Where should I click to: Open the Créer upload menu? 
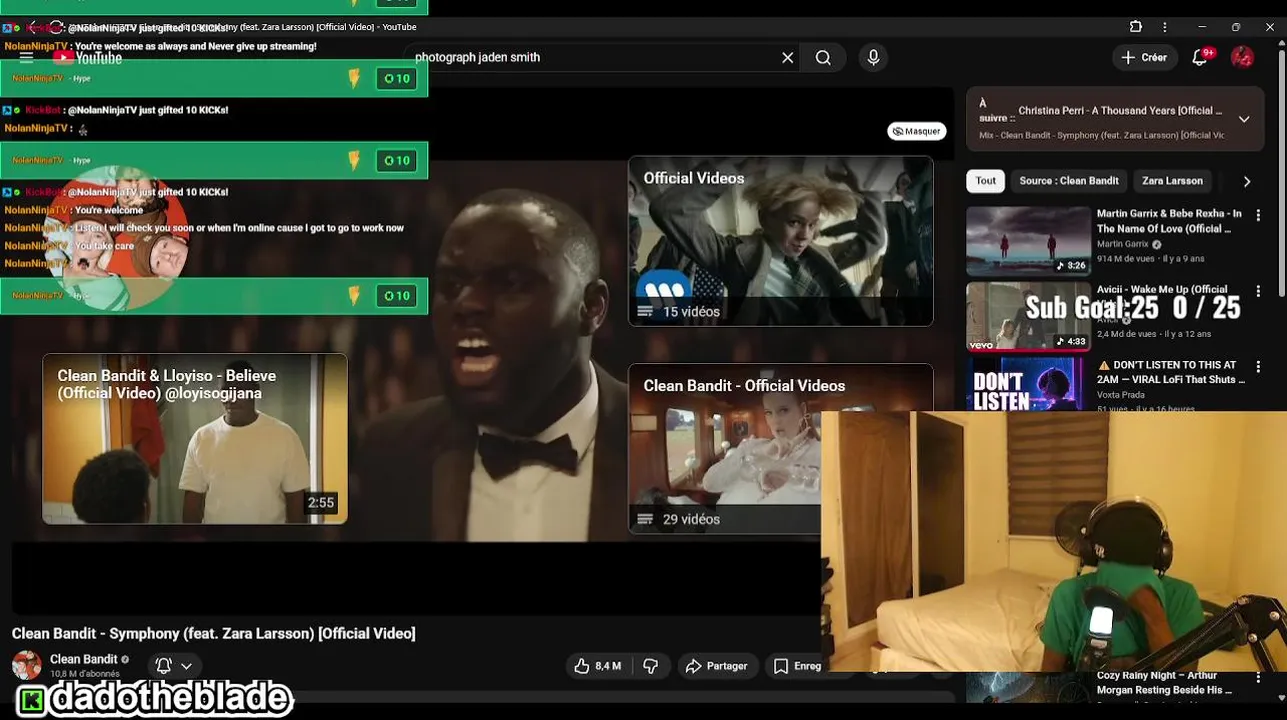click(x=1144, y=57)
